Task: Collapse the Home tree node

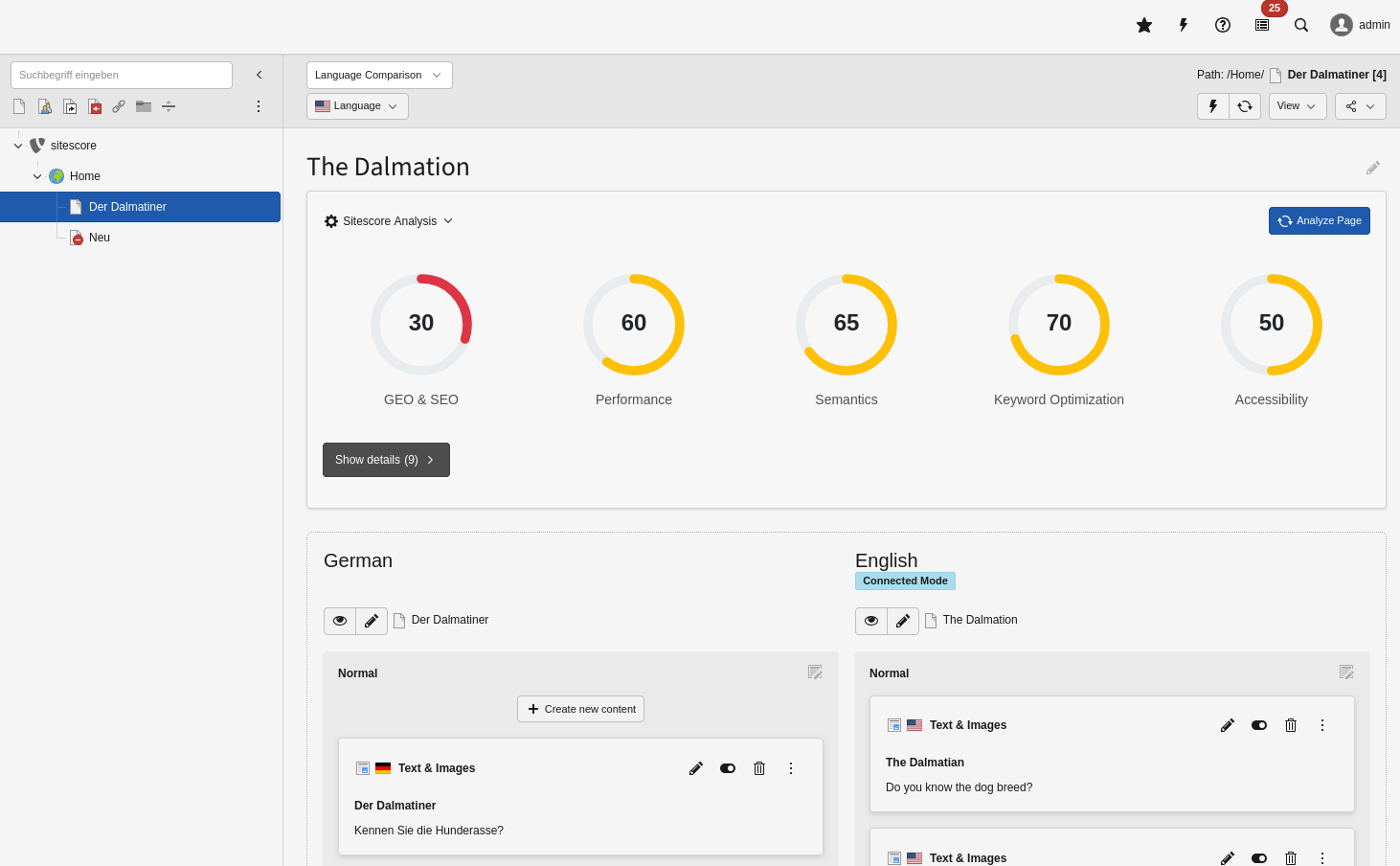Action: [x=37, y=176]
